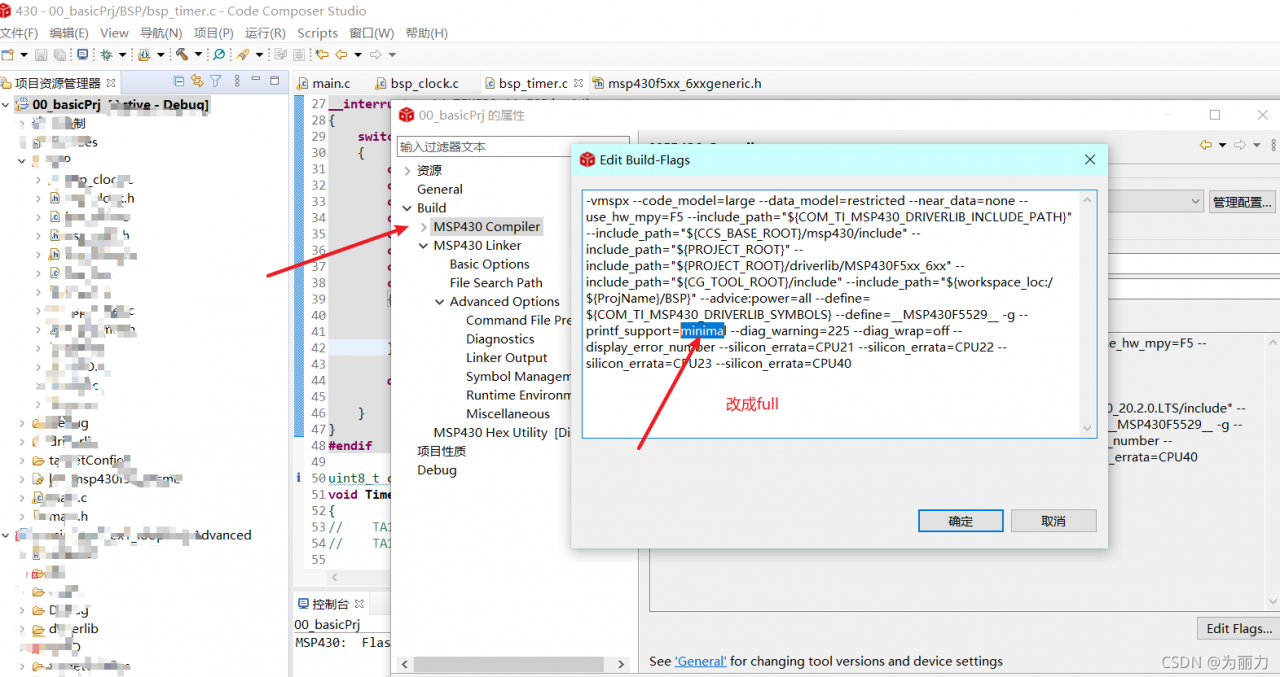Close the Edit Build-Flags dialog
Viewport: 1280px width, 677px height.
coord(1090,159)
